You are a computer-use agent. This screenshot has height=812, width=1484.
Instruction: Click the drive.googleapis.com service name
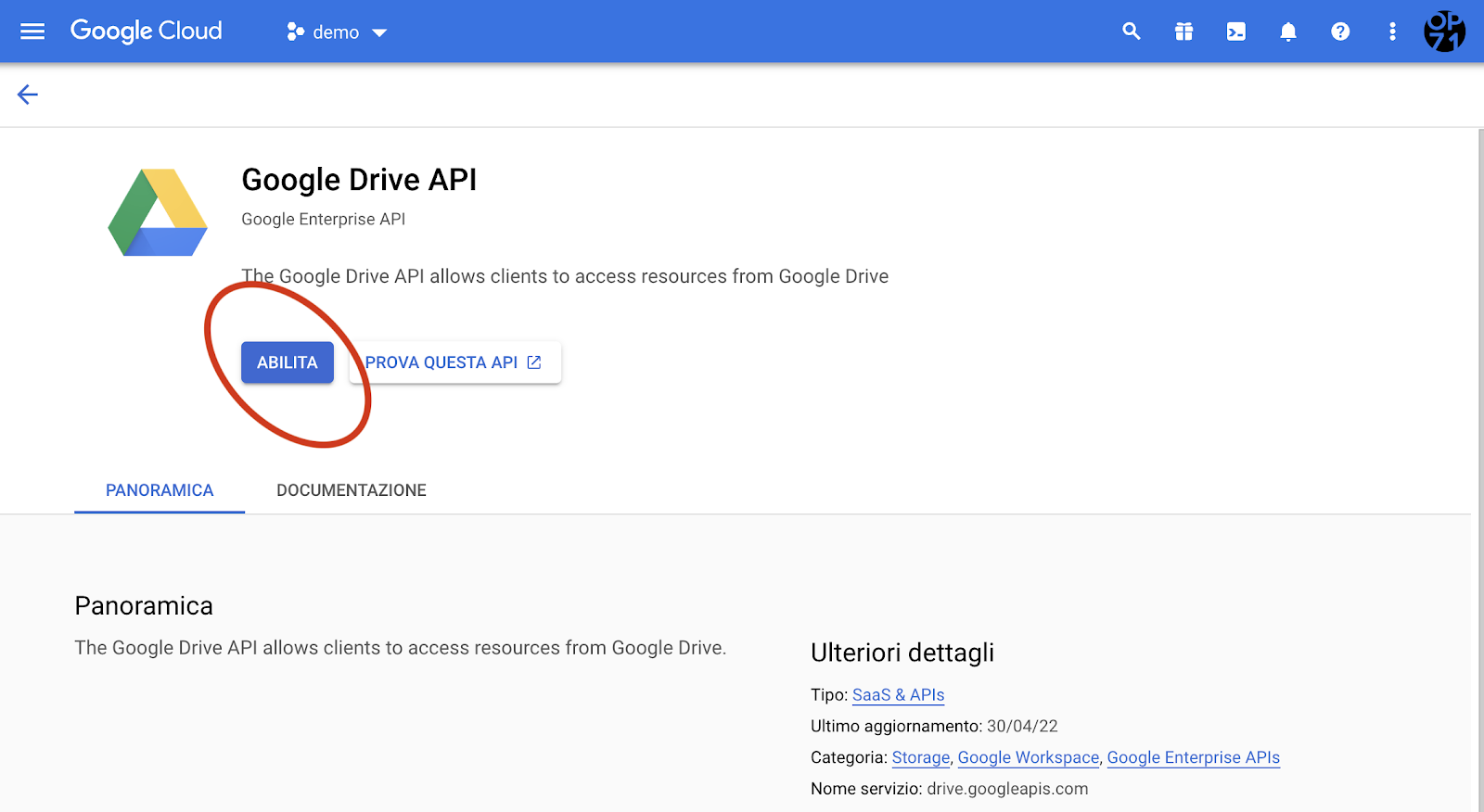coord(1007,789)
